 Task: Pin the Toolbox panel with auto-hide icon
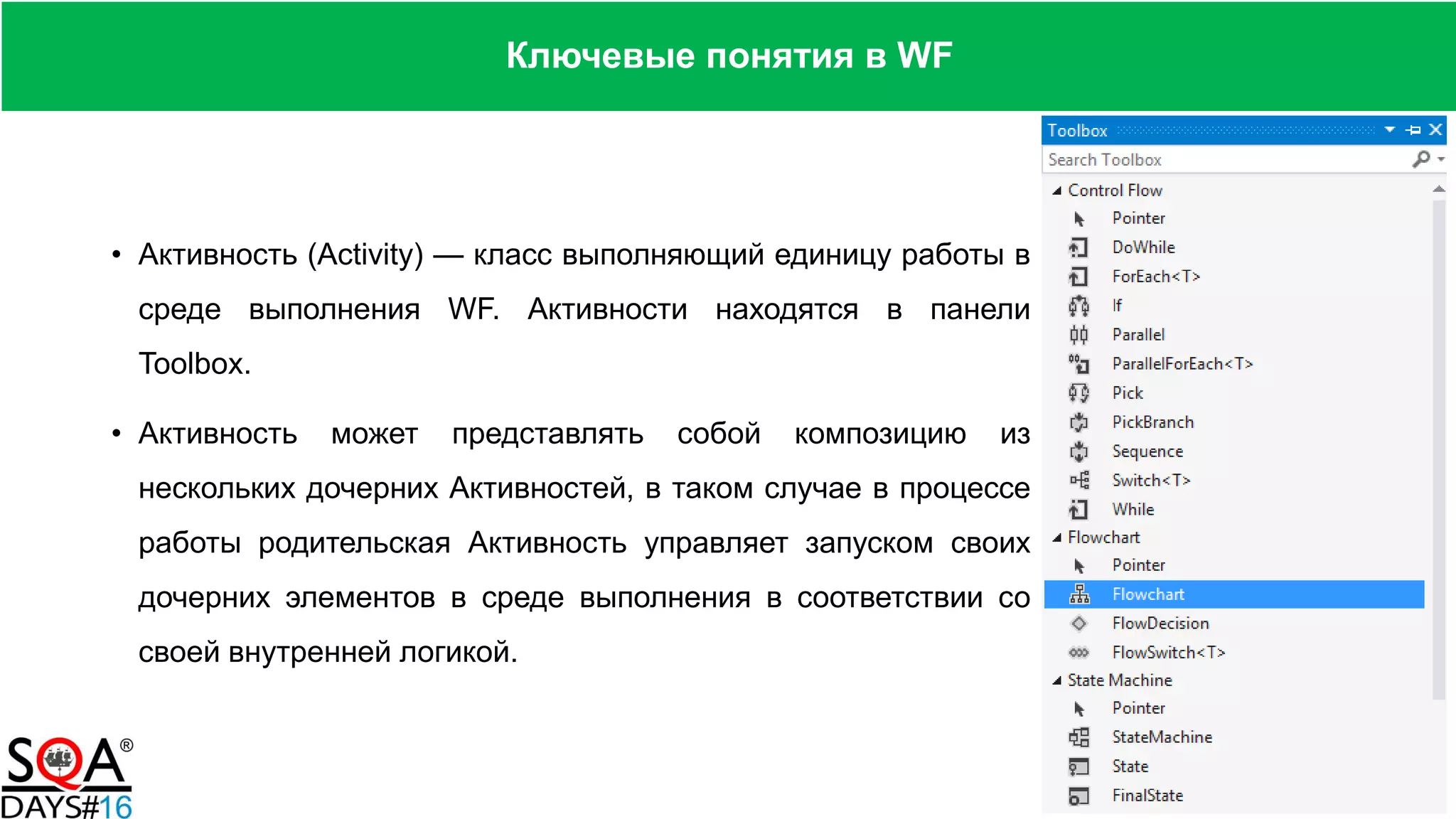click(x=1413, y=130)
